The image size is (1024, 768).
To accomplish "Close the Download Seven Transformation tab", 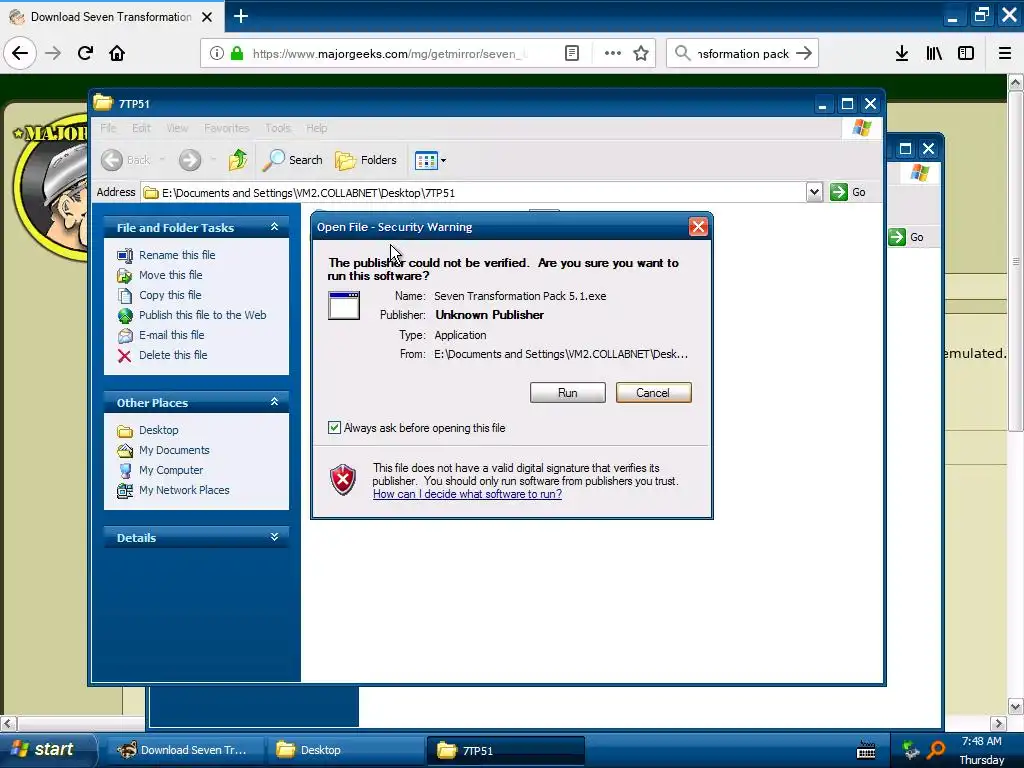I will (207, 17).
